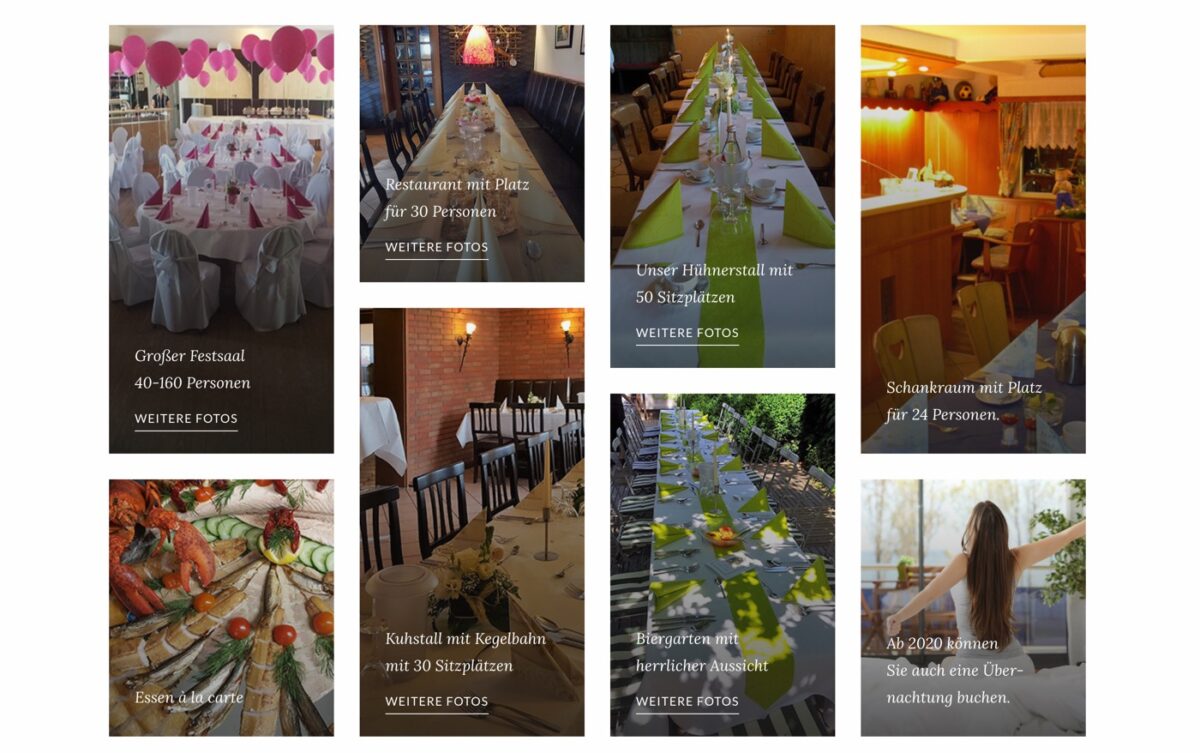Click the 'Schankraum mit Platz für 24 Personen' text
Image resolution: width=1200 pixels, height=753 pixels.
pos(964,401)
